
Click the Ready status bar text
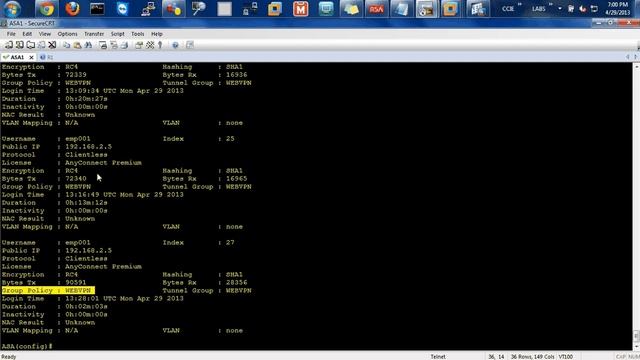(x=9, y=356)
